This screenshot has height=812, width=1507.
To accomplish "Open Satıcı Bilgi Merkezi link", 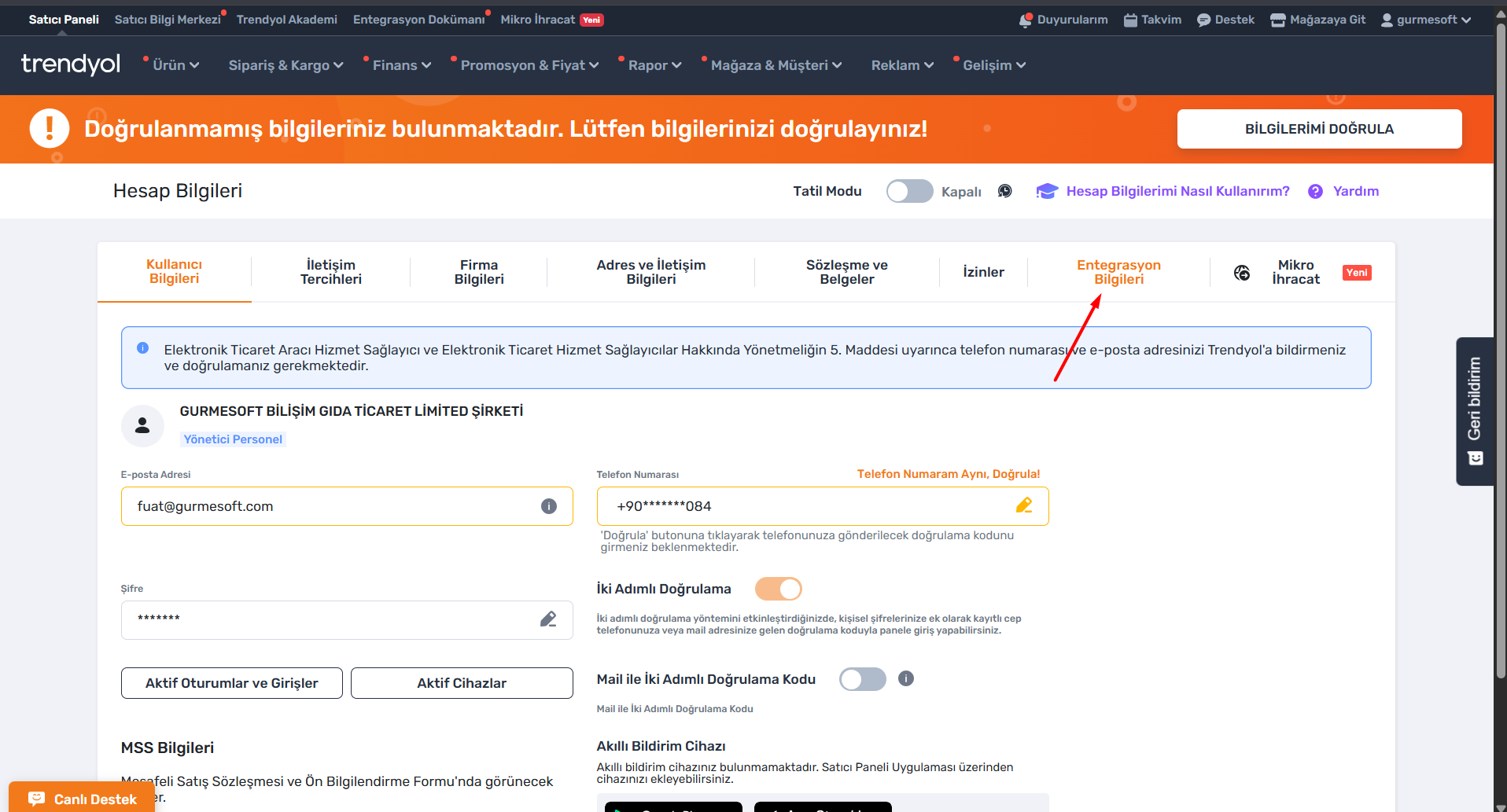I will pos(168,20).
